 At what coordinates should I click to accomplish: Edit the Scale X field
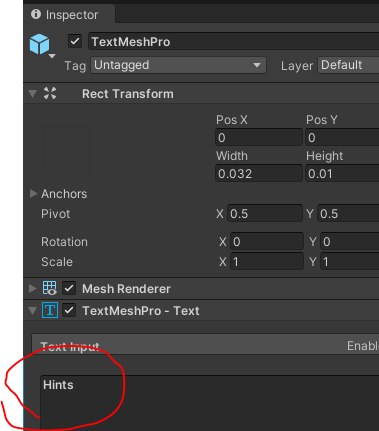(x=267, y=262)
